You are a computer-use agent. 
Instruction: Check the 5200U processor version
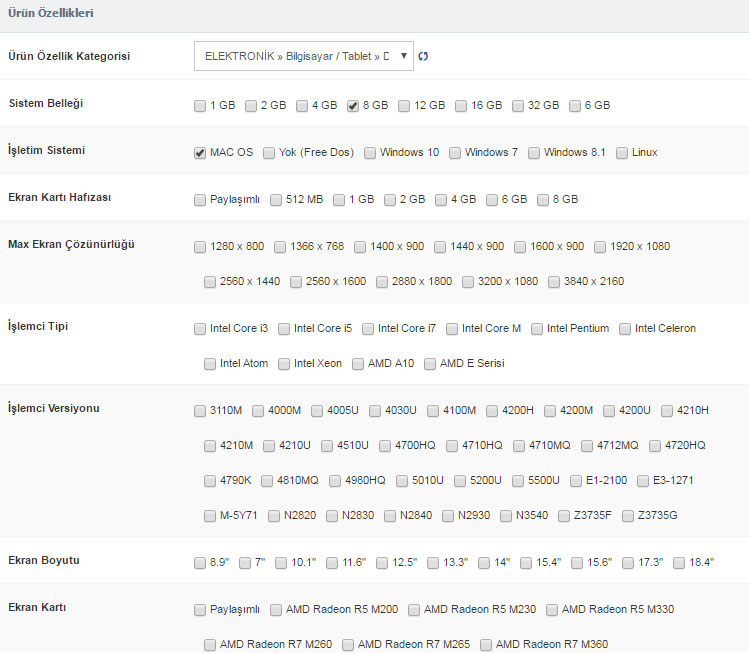click(460, 481)
